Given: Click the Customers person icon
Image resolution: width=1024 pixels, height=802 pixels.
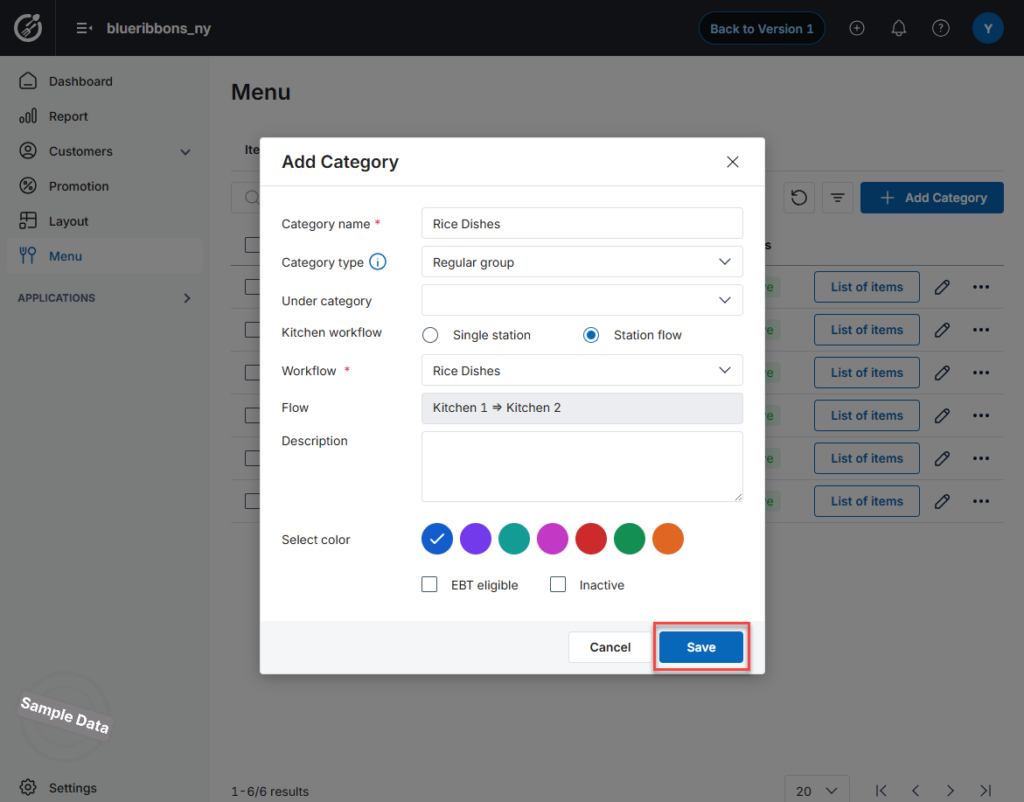Looking at the screenshot, I should tap(28, 151).
